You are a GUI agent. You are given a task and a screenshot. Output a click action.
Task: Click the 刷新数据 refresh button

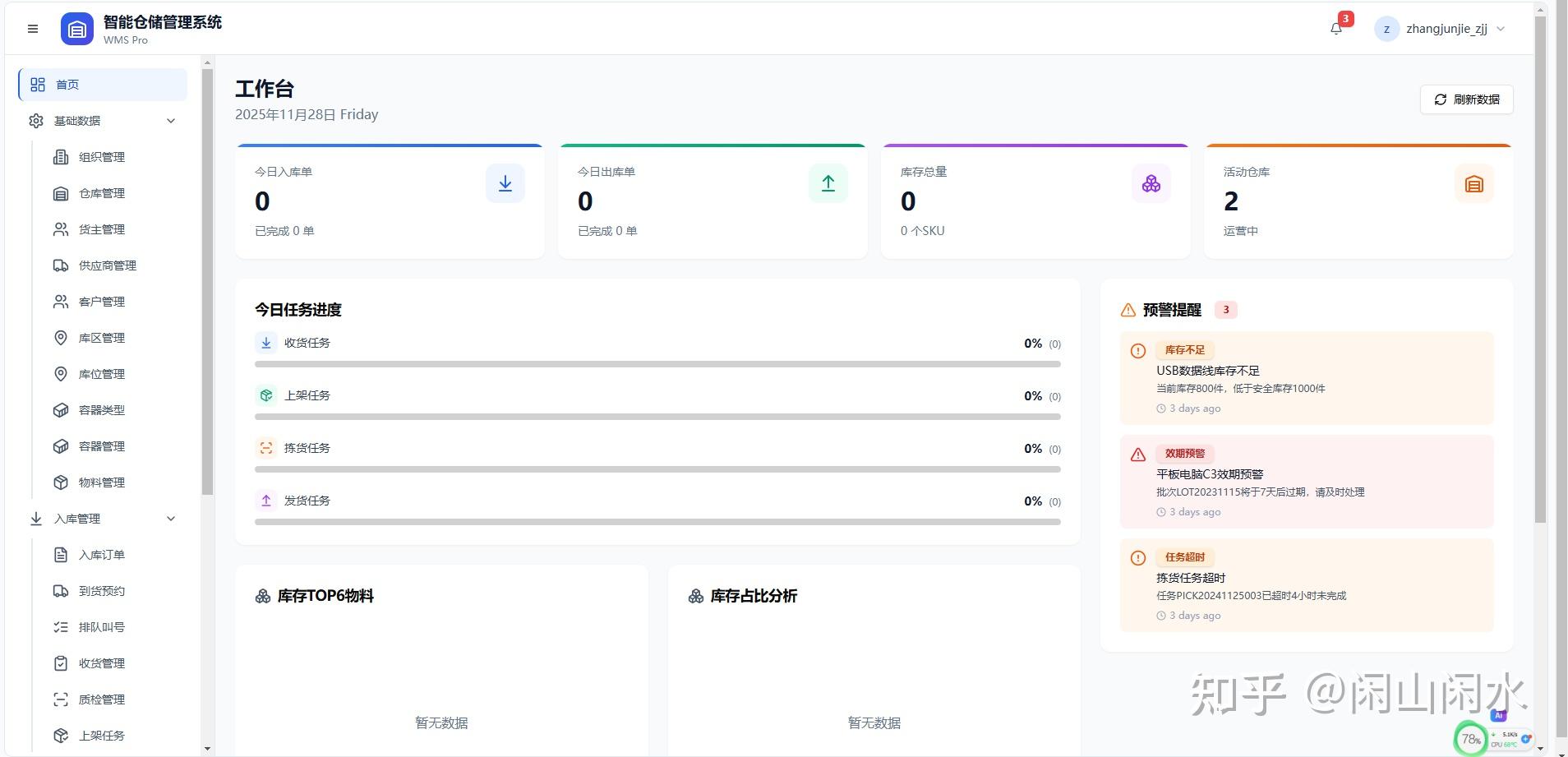(x=1467, y=99)
